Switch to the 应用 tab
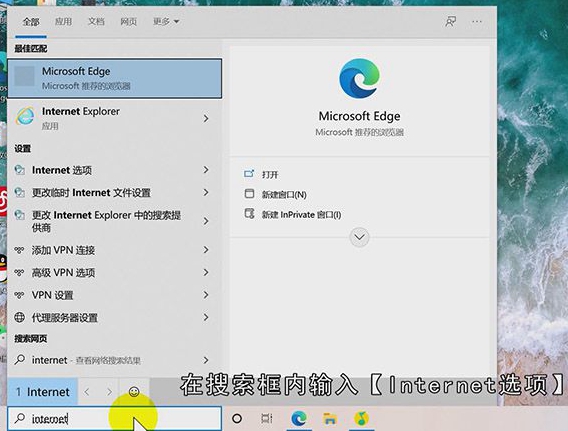The image size is (568, 431). [x=63, y=22]
